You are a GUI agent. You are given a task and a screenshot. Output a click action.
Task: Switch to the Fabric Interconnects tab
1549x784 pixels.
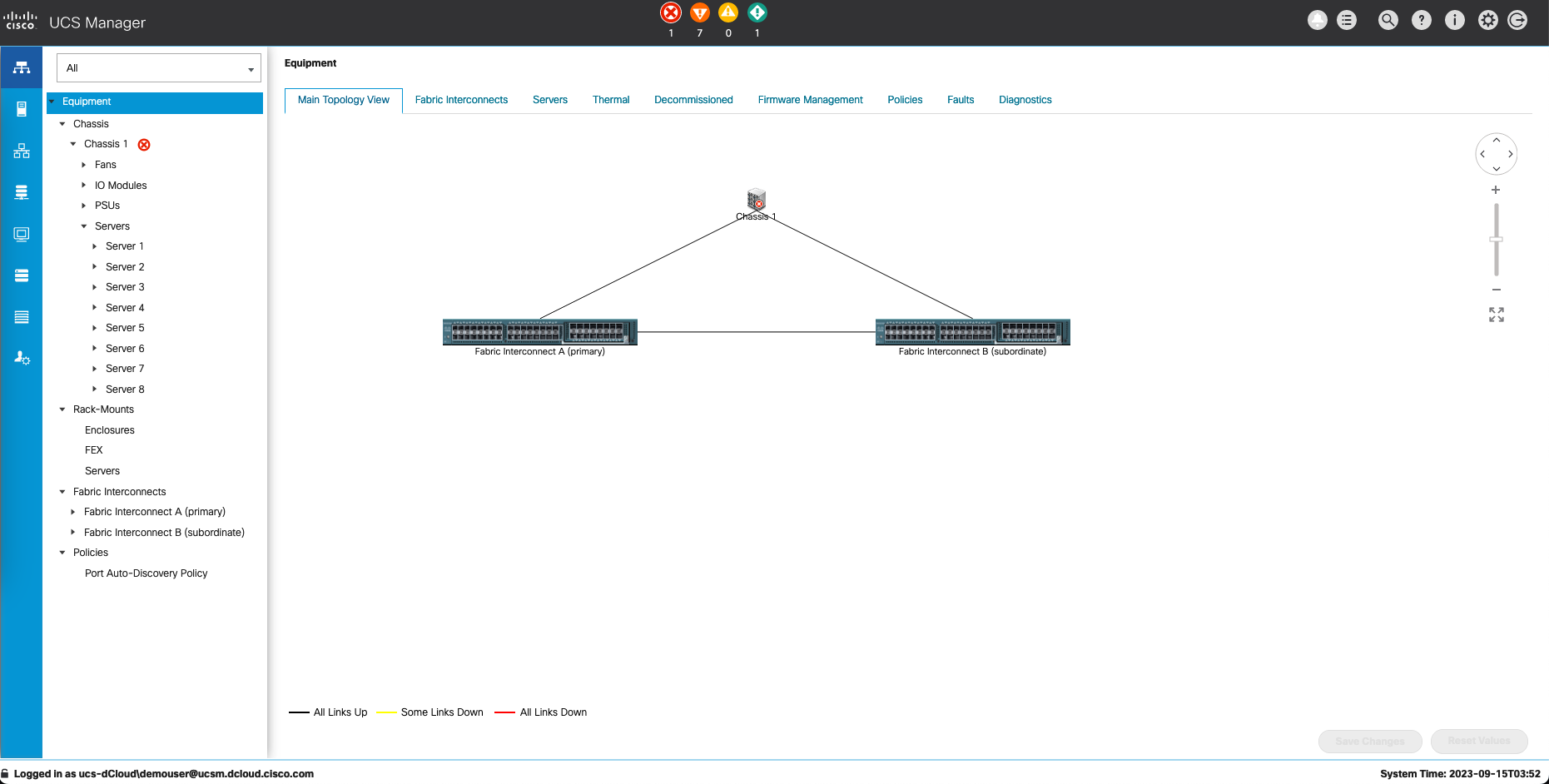[x=461, y=100]
